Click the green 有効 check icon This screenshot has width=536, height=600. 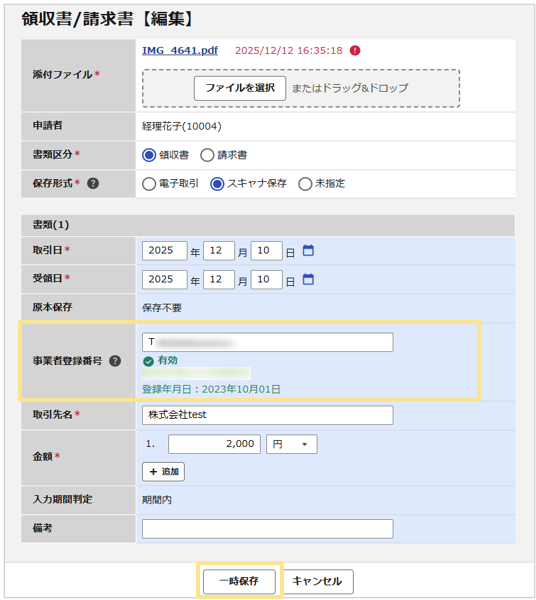[x=148, y=361]
